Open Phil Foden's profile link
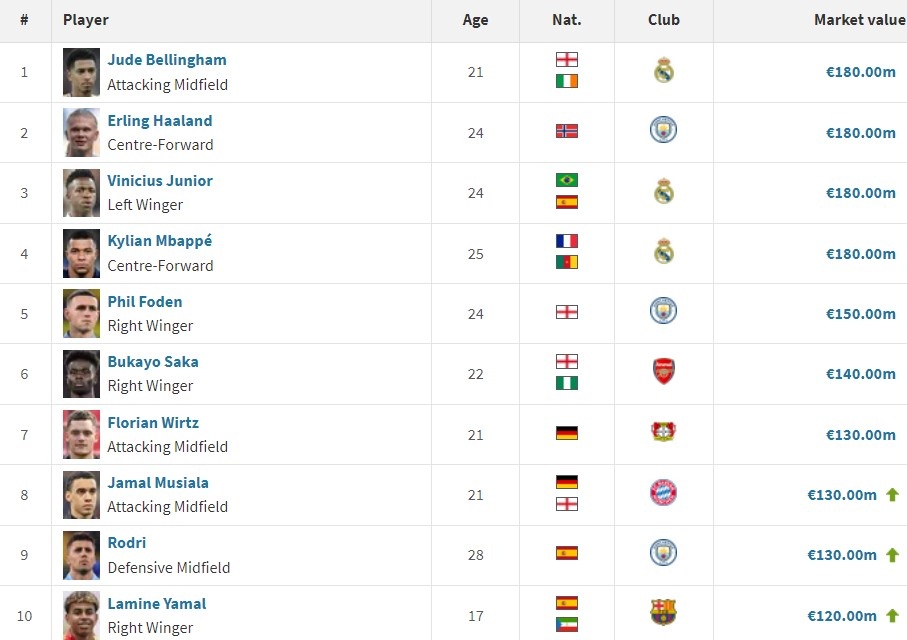 [145, 301]
